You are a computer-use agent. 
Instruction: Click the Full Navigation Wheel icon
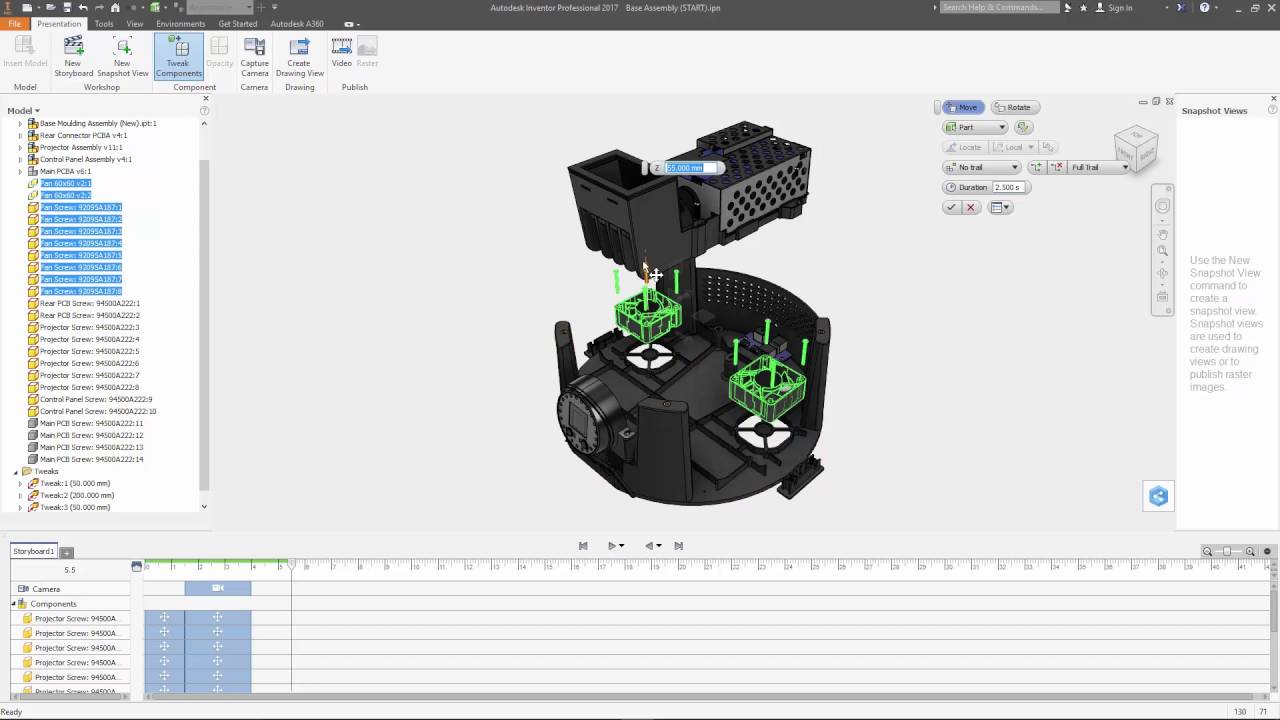pos(1162,206)
